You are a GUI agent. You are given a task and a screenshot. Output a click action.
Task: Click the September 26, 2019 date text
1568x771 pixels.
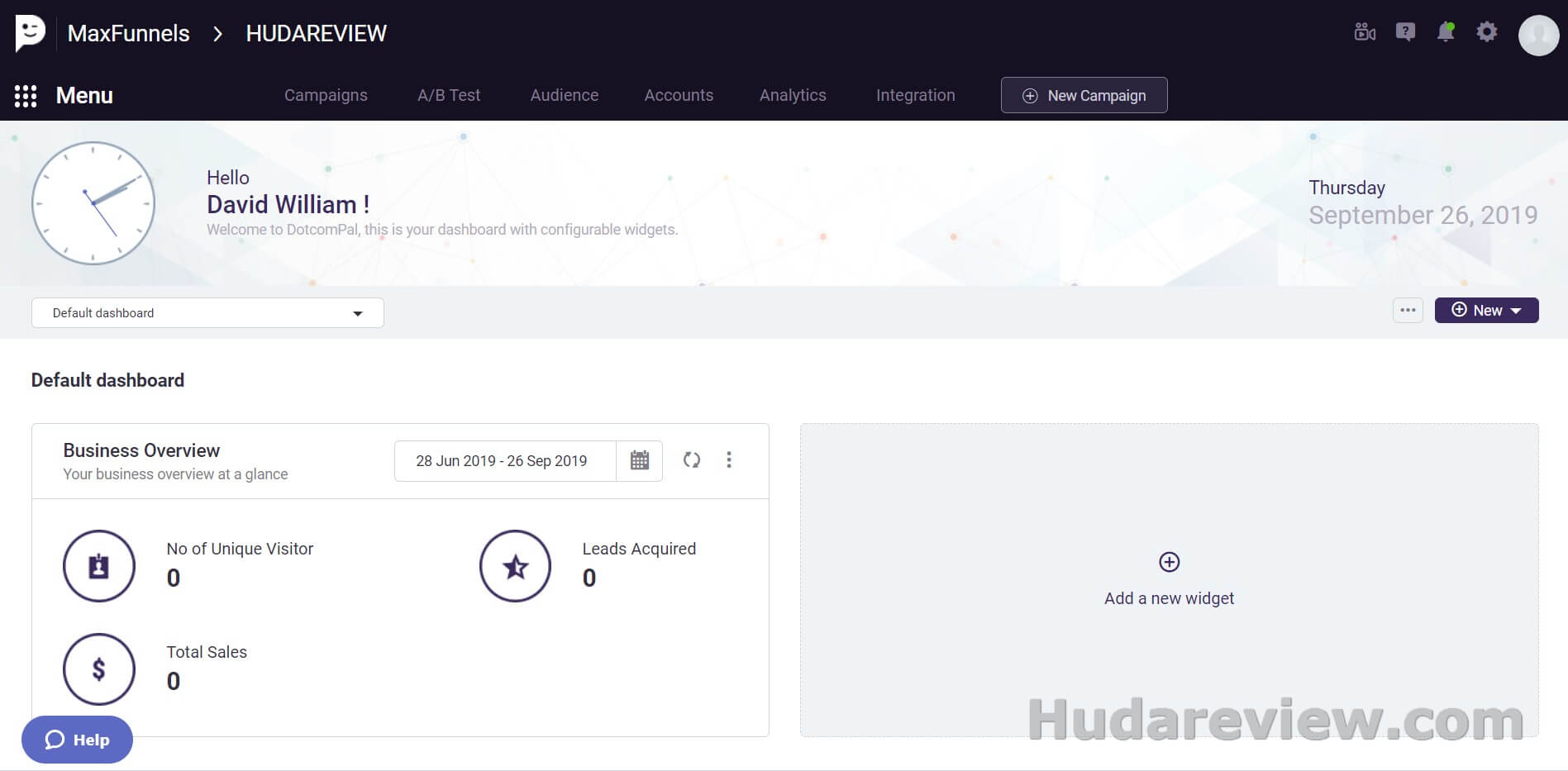pyautogui.click(x=1423, y=216)
